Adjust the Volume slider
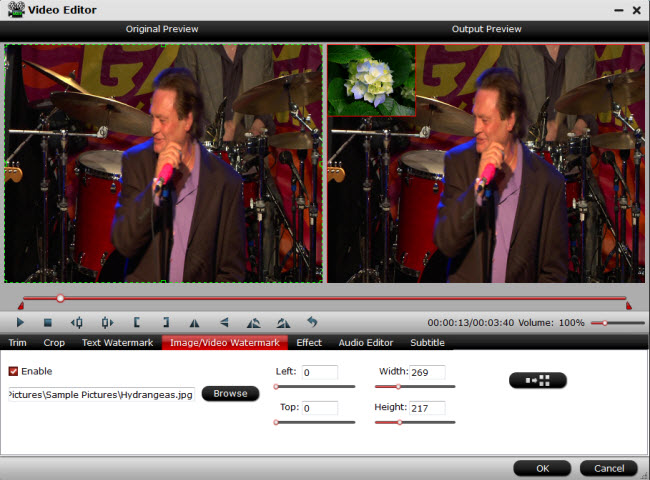650x480 pixels. click(617, 322)
